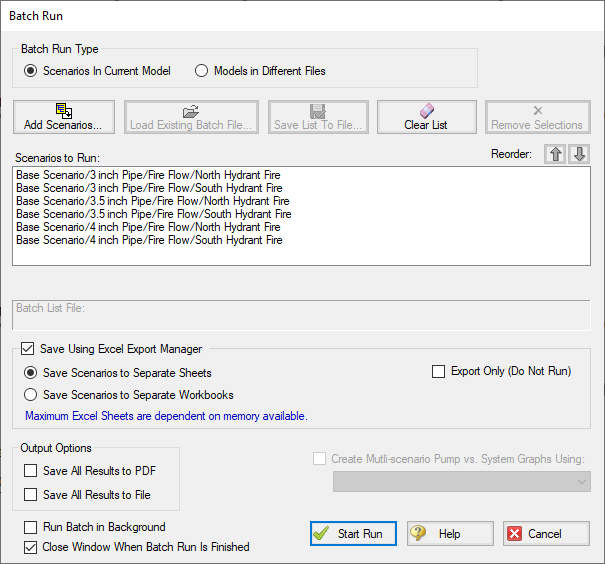Image resolution: width=605 pixels, height=564 pixels.
Task: Select Save Scenarios to Separate Workbooks option
Action: click(x=30, y=395)
